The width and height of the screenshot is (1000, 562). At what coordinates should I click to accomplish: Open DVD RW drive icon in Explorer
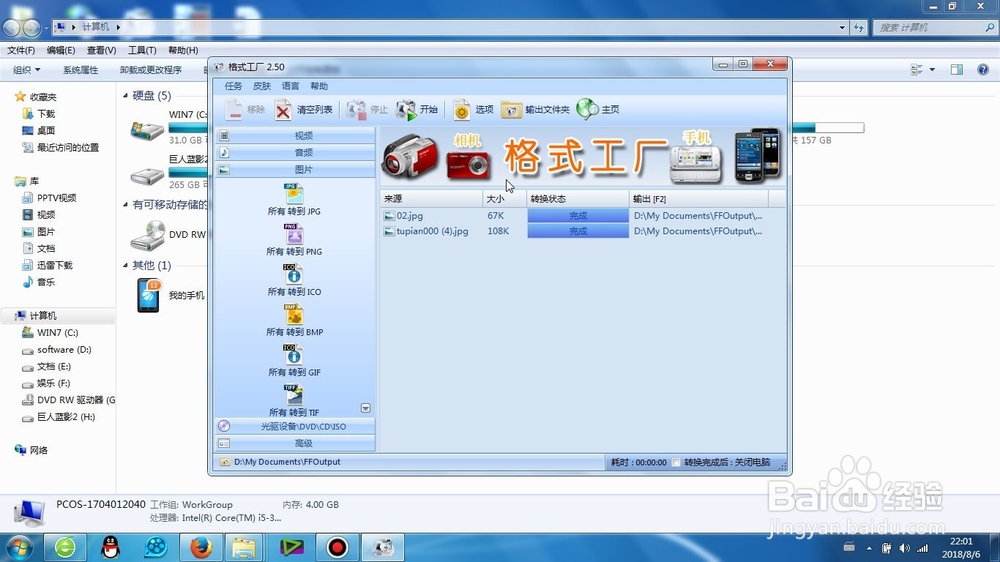coord(148,235)
